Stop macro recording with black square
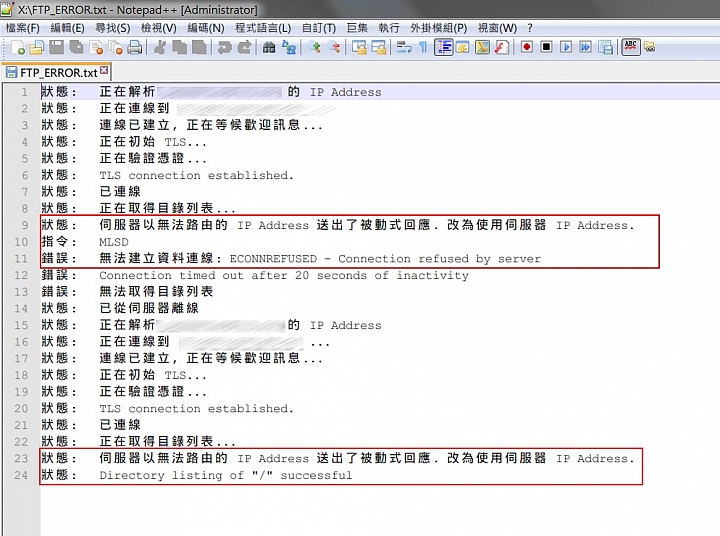Image resolution: width=720 pixels, height=536 pixels. point(546,47)
